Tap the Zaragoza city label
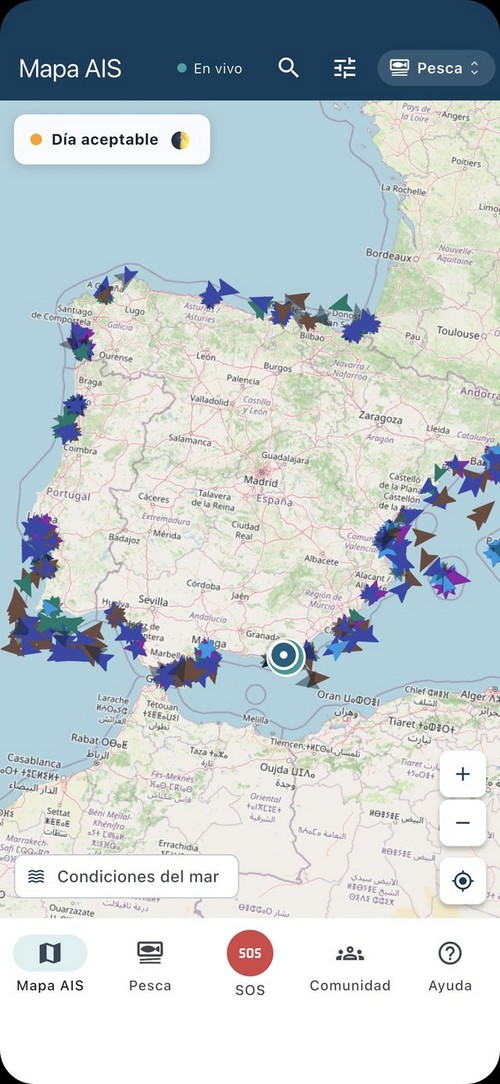The width and height of the screenshot is (500, 1084). point(380,418)
